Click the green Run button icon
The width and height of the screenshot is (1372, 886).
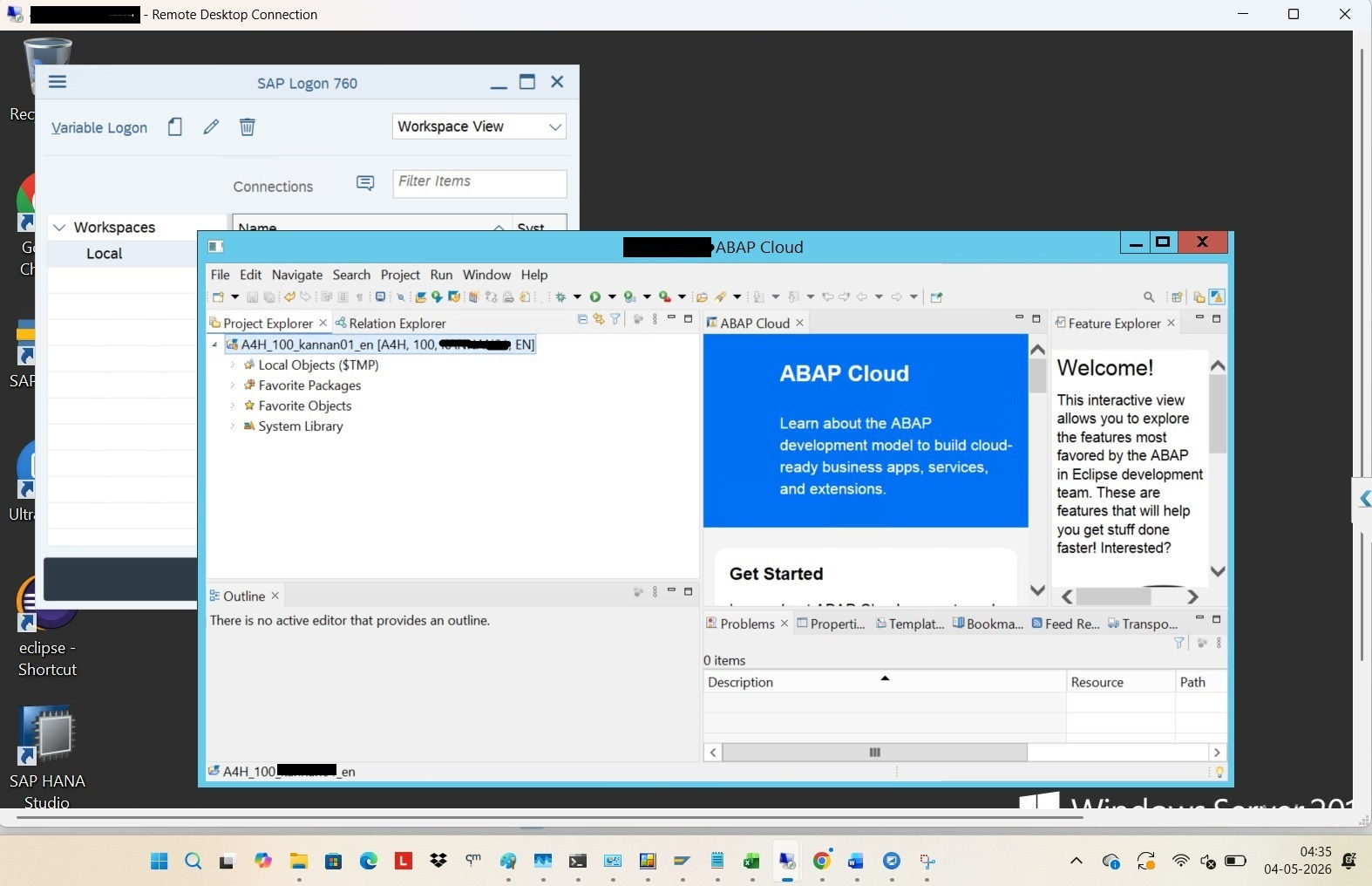click(x=595, y=296)
